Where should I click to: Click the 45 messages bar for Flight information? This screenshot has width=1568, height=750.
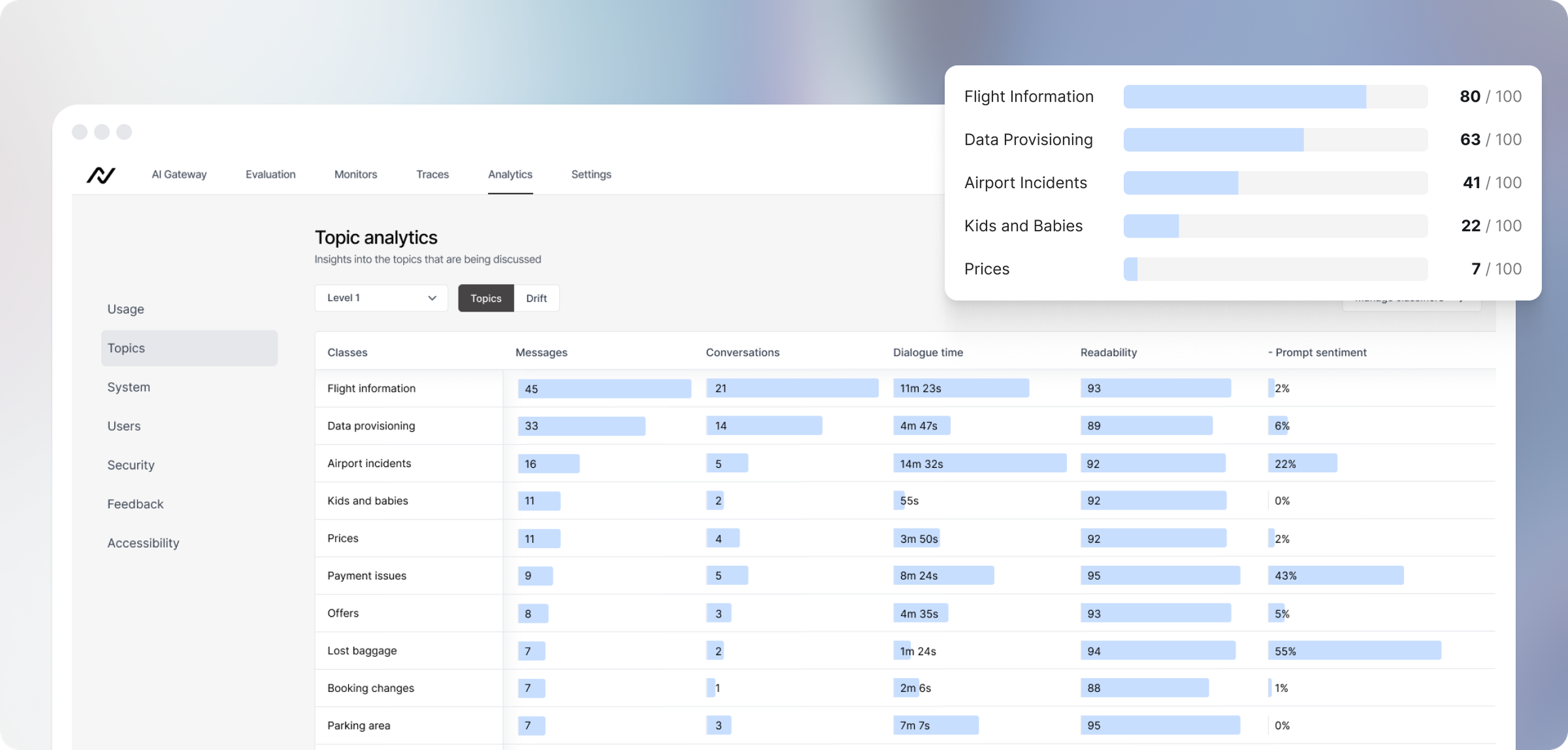(604, 388)
